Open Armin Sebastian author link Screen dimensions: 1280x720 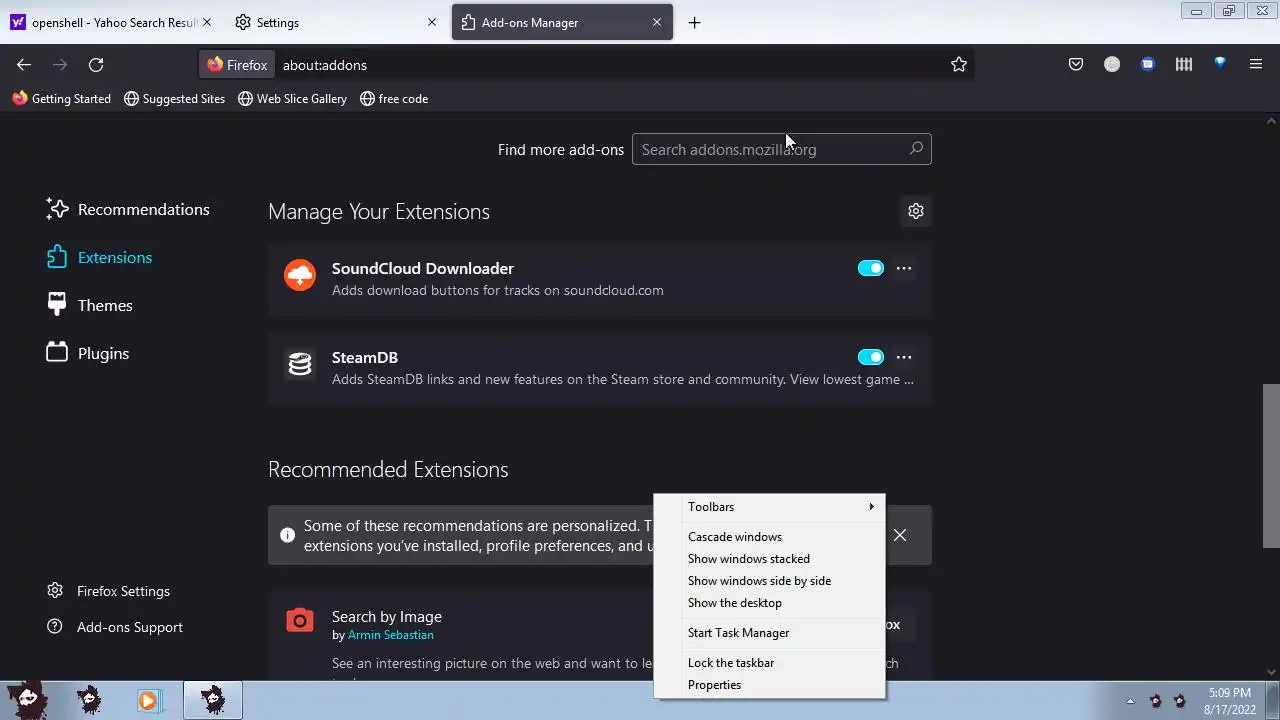click(x=391, y=635)
